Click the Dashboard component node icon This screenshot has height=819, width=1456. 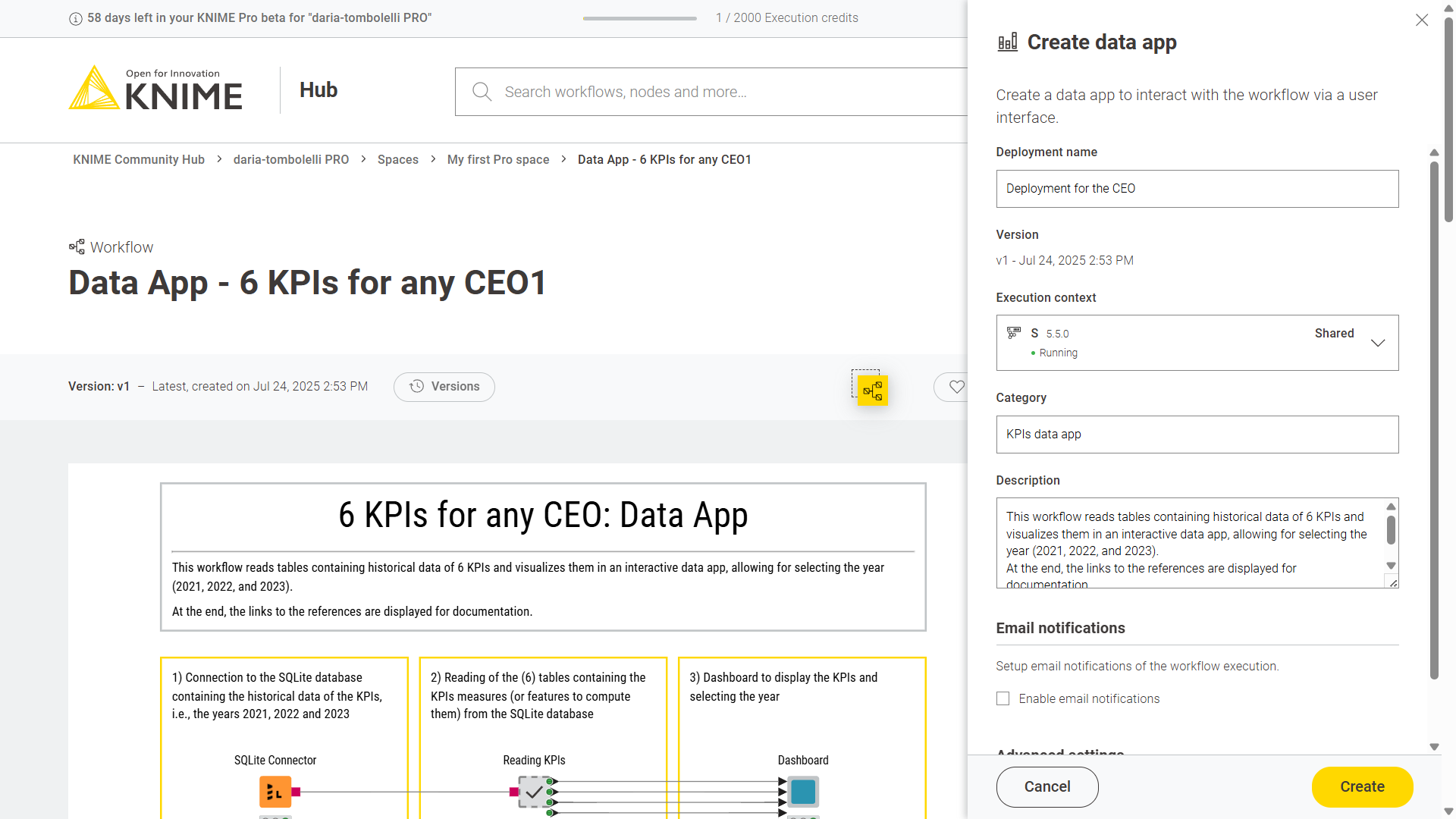(802, 792)
